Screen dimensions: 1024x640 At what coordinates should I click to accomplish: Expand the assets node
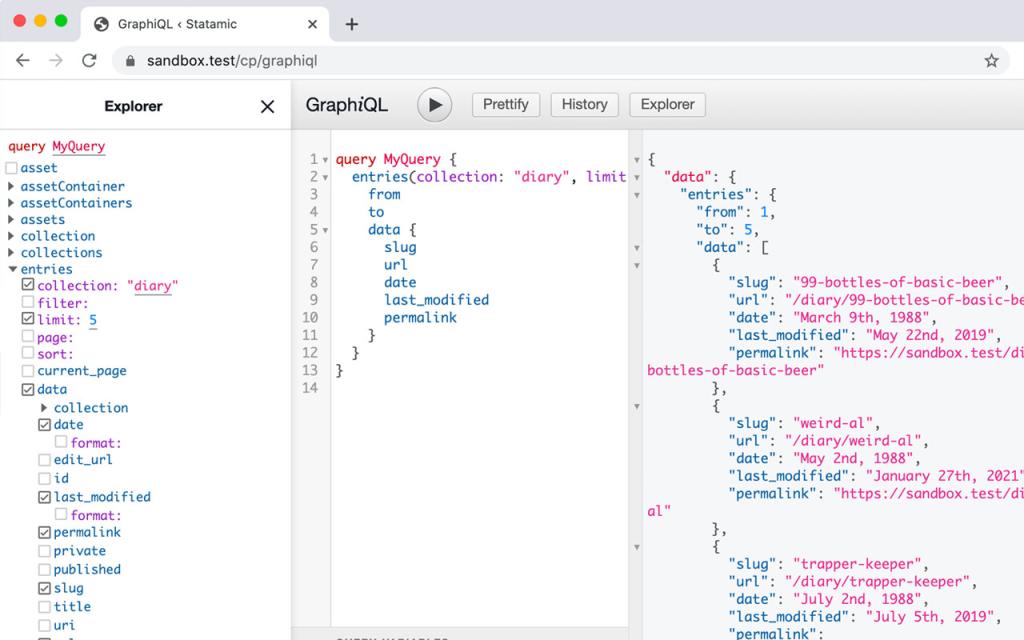pyautogui.click(x=11, y=219)
